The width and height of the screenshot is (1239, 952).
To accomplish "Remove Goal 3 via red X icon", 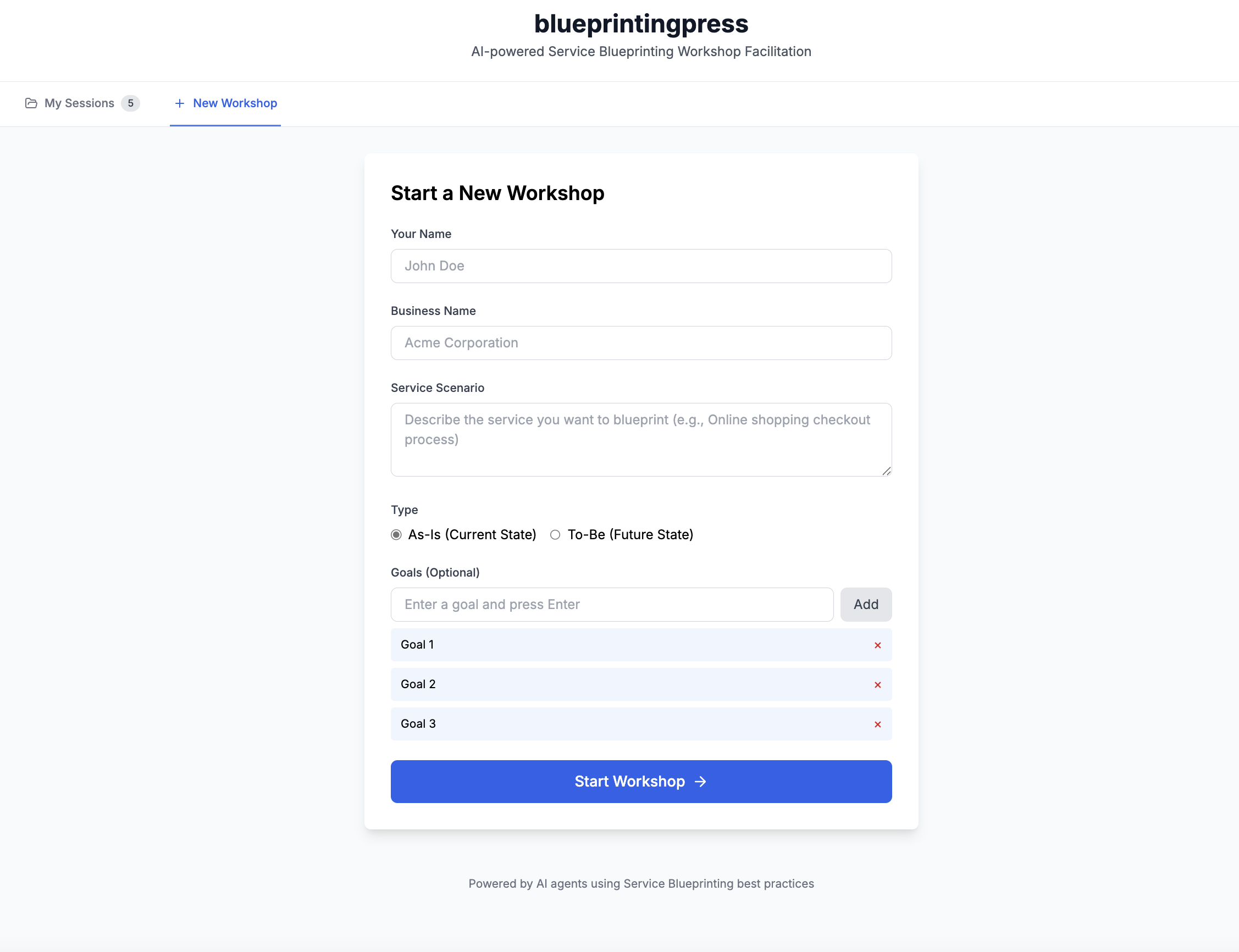I will click(x=877, y=724).
